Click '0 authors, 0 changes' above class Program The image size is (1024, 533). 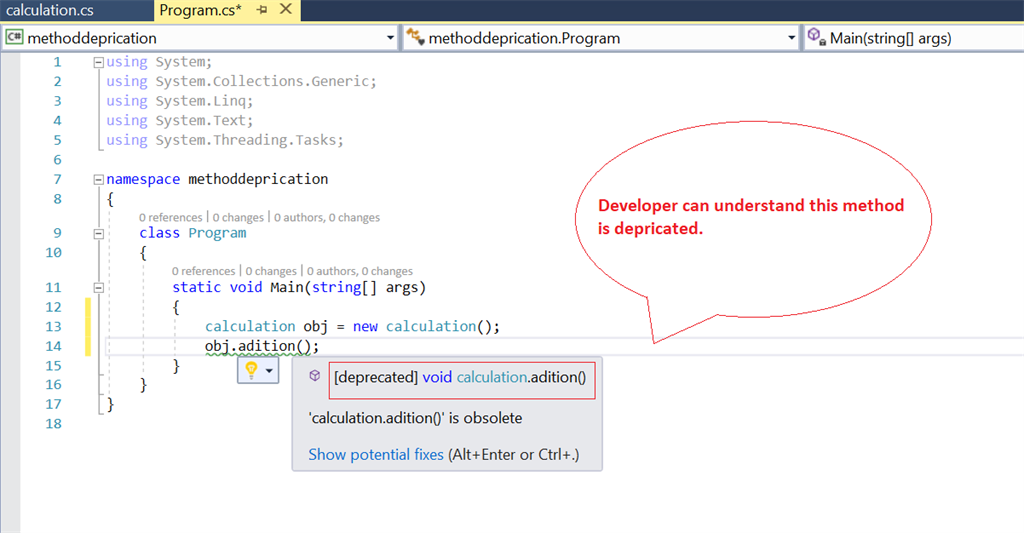click(327, 218)
